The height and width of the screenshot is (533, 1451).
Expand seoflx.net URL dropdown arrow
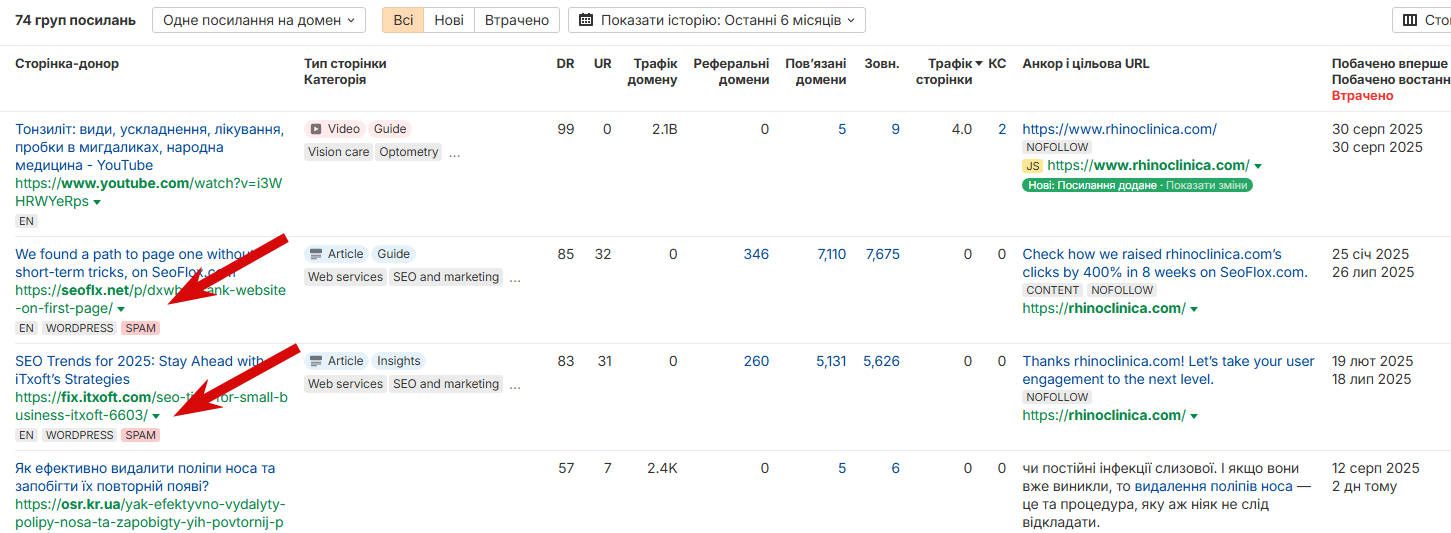(x=121, y=310)
